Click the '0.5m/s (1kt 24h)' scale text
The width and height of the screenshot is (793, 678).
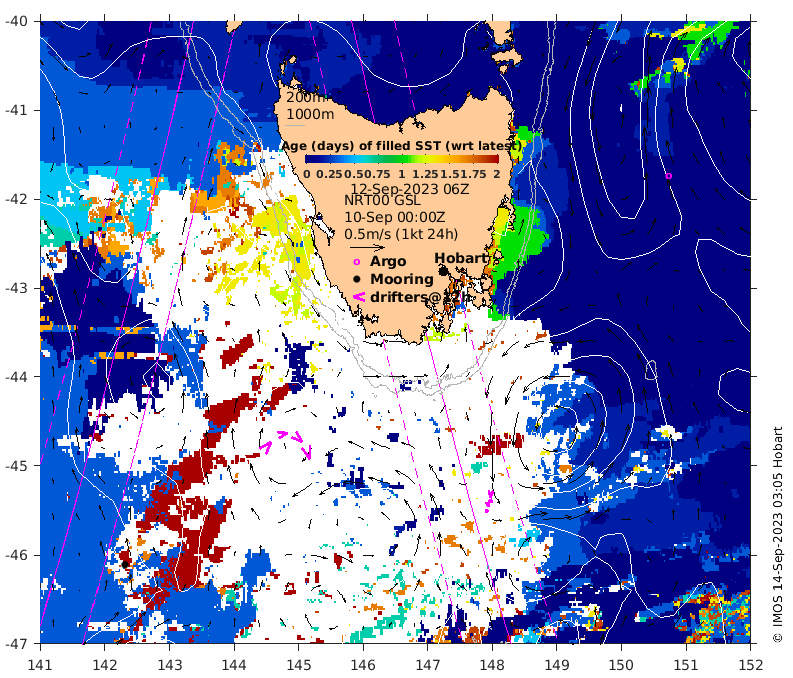(x=401, y=235)
